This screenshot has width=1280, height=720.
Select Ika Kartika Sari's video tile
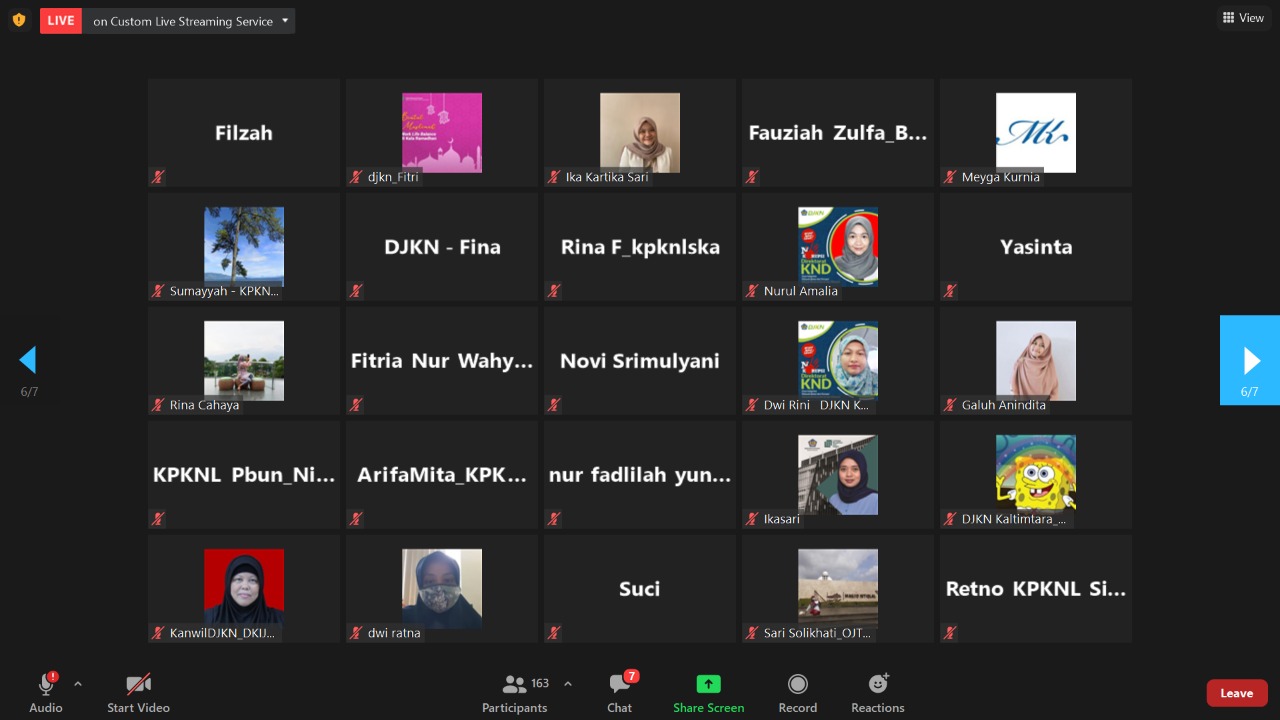click(640, 132)
